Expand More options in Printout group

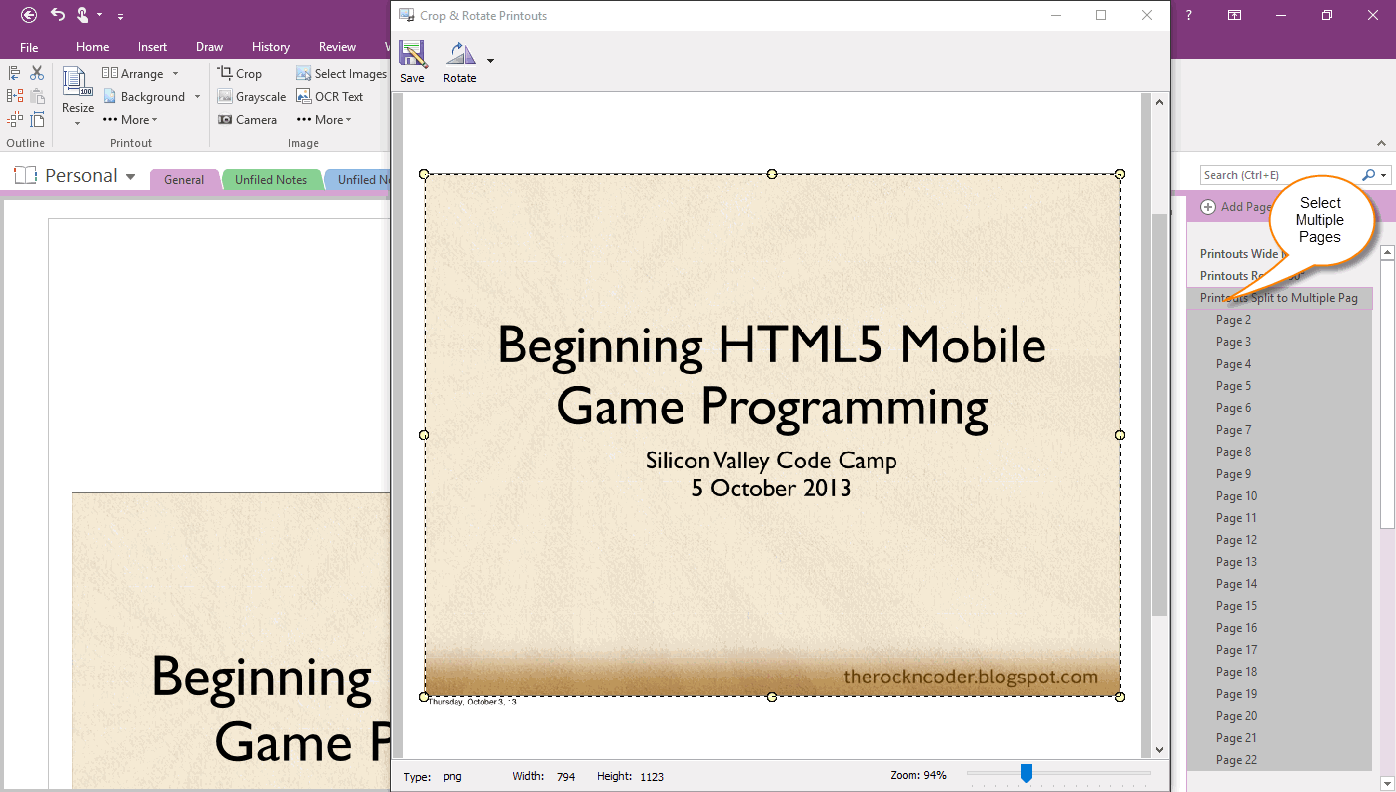coord(130,120)
